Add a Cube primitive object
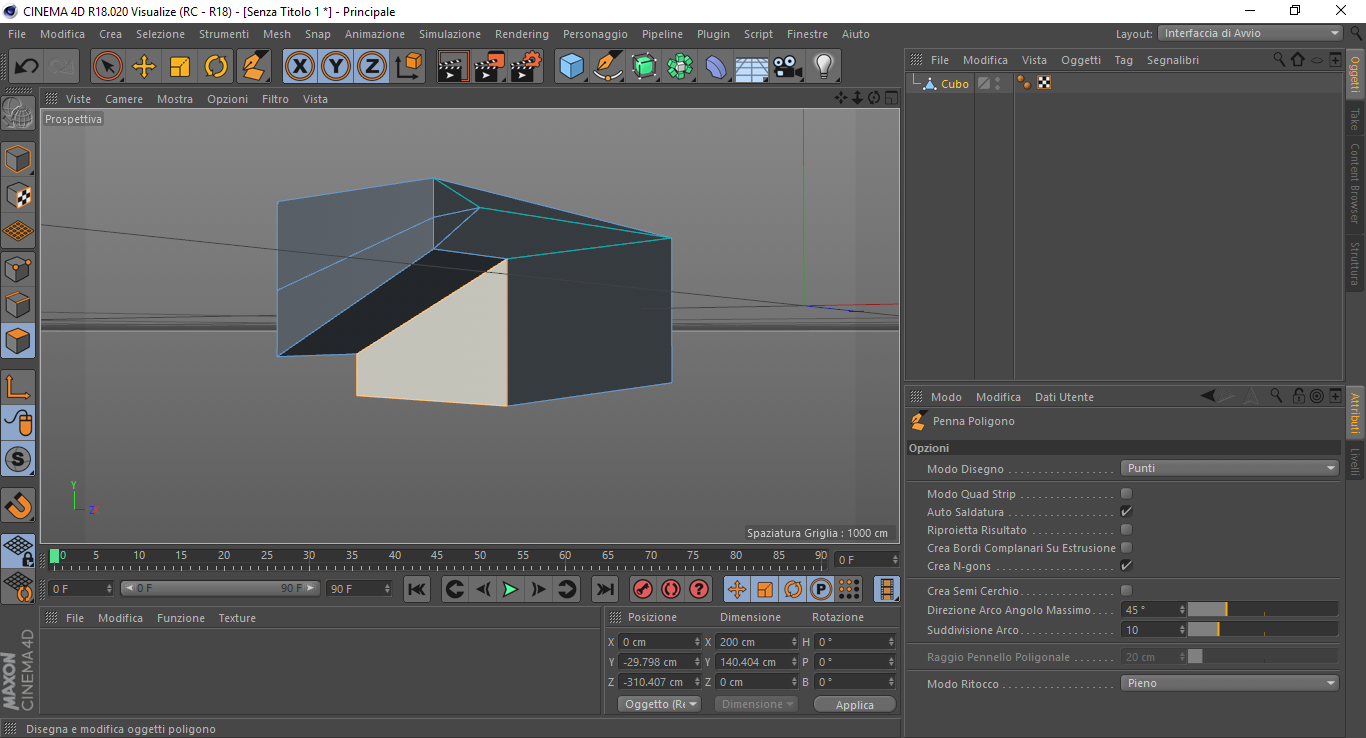Viewport: 1366px width, 738px height. pos(571,67)
